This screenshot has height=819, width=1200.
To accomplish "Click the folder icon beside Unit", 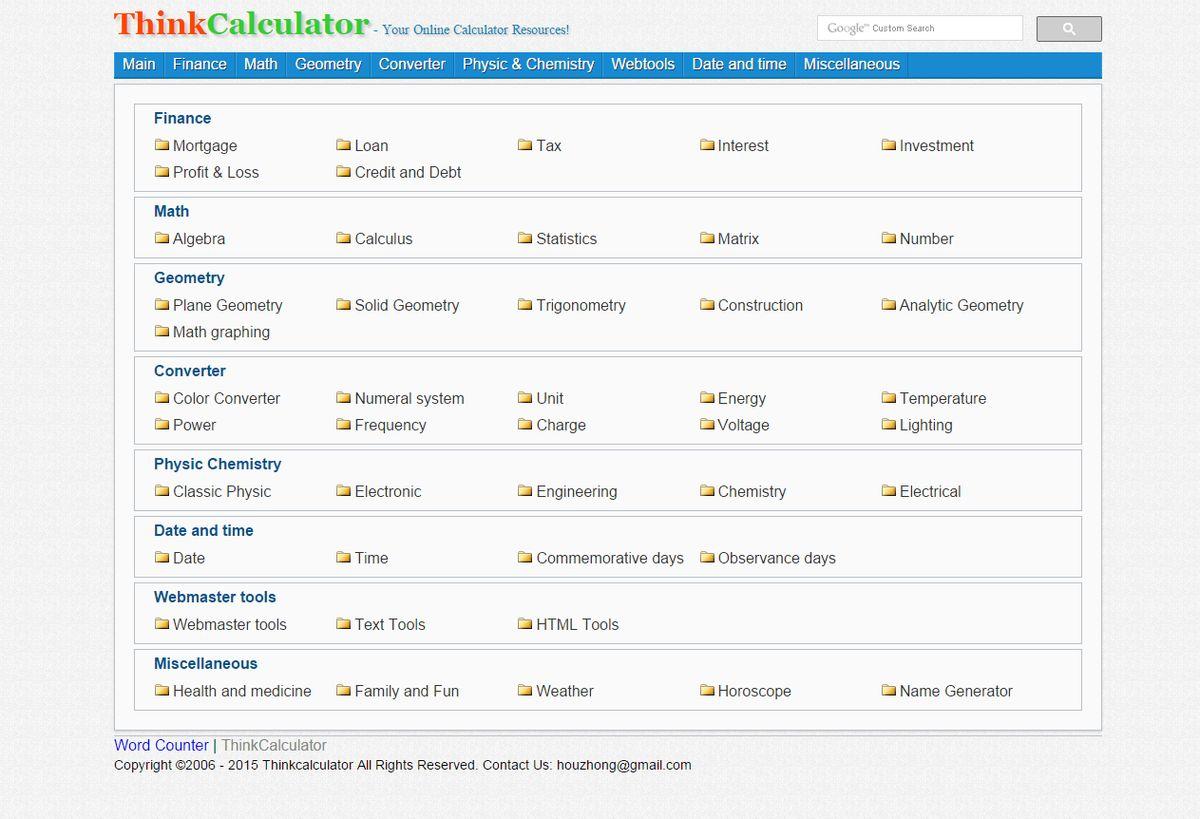I will [525, 398].
